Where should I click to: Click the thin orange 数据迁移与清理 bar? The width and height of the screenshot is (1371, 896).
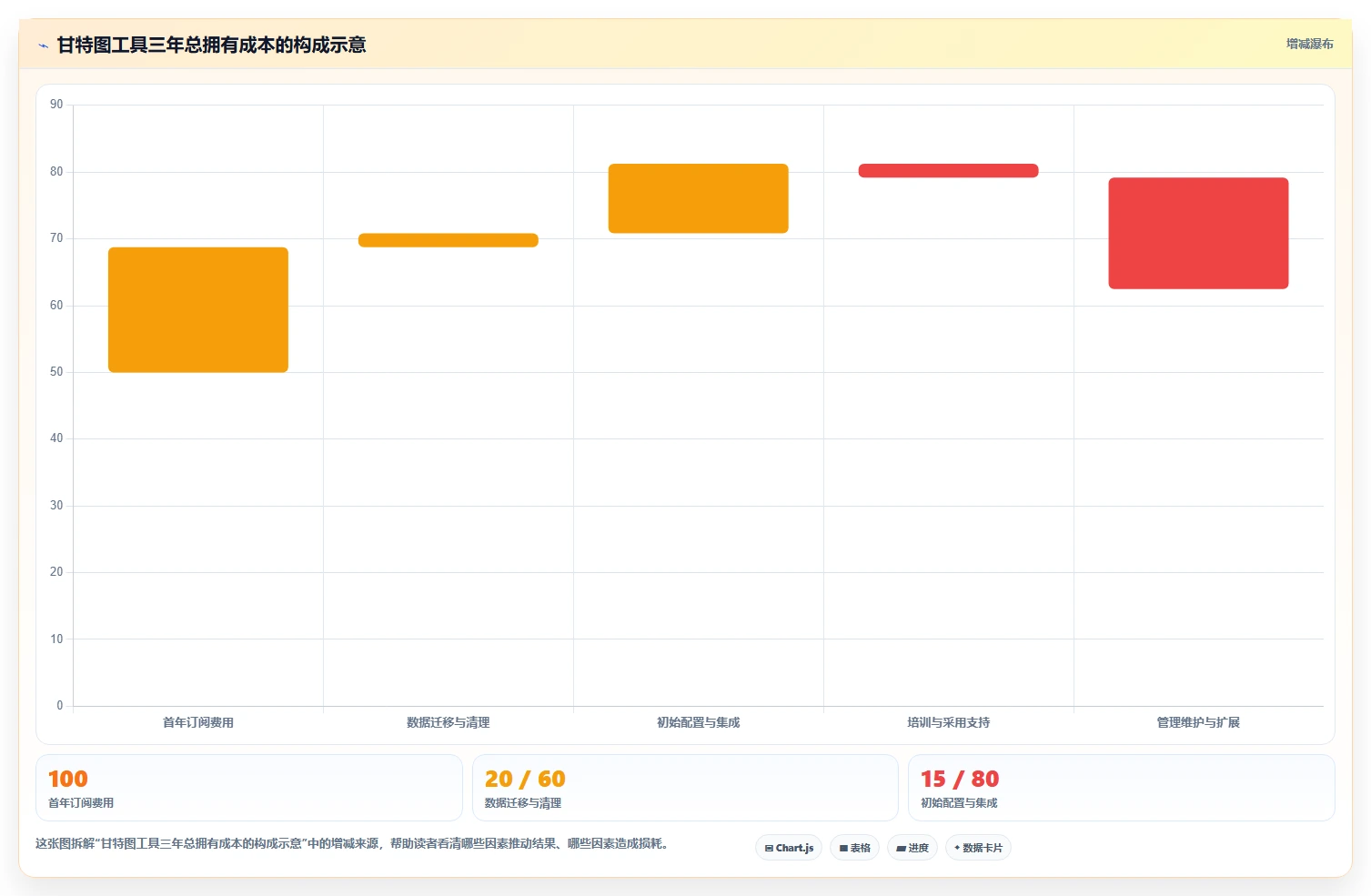[449, 240]
